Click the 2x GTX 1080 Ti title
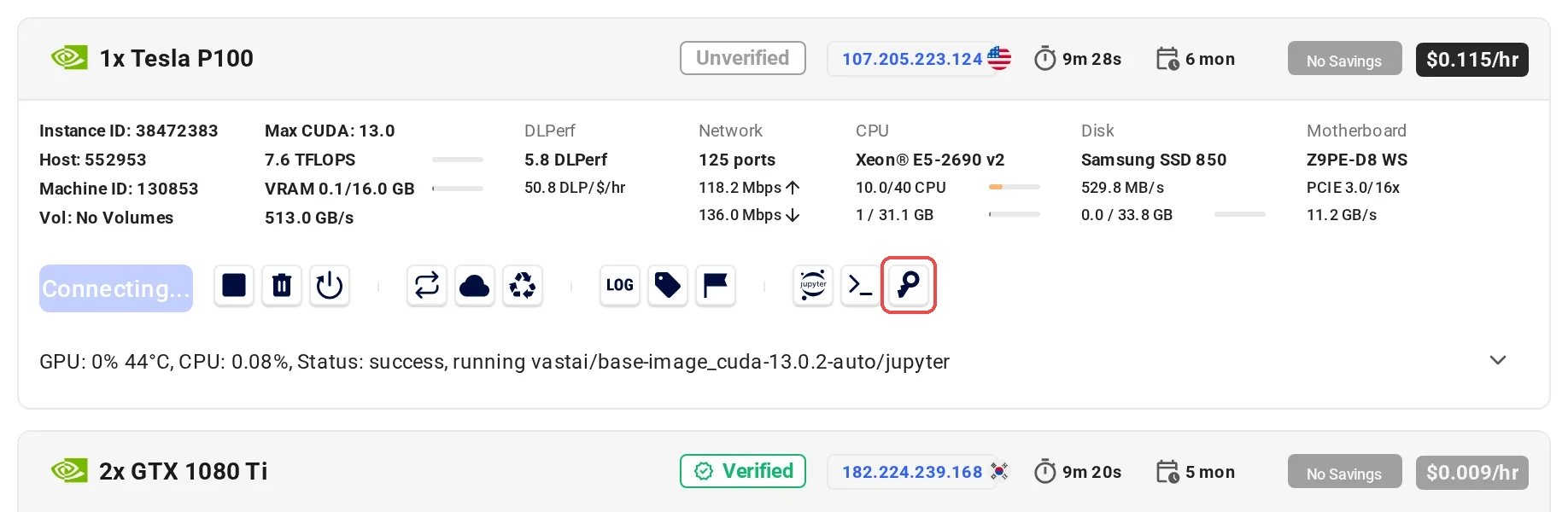Image resolution: width=1568 pixels, height=512 pixels. pos(184,471)
